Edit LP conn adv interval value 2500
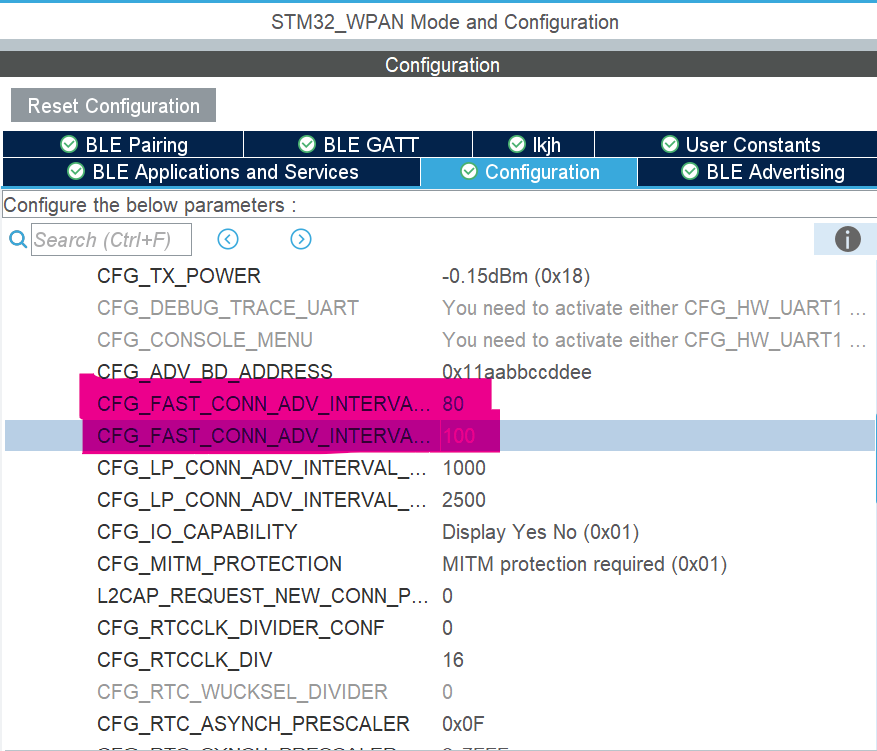The width and height of the screenshot is (877, 751). [464, 500]
